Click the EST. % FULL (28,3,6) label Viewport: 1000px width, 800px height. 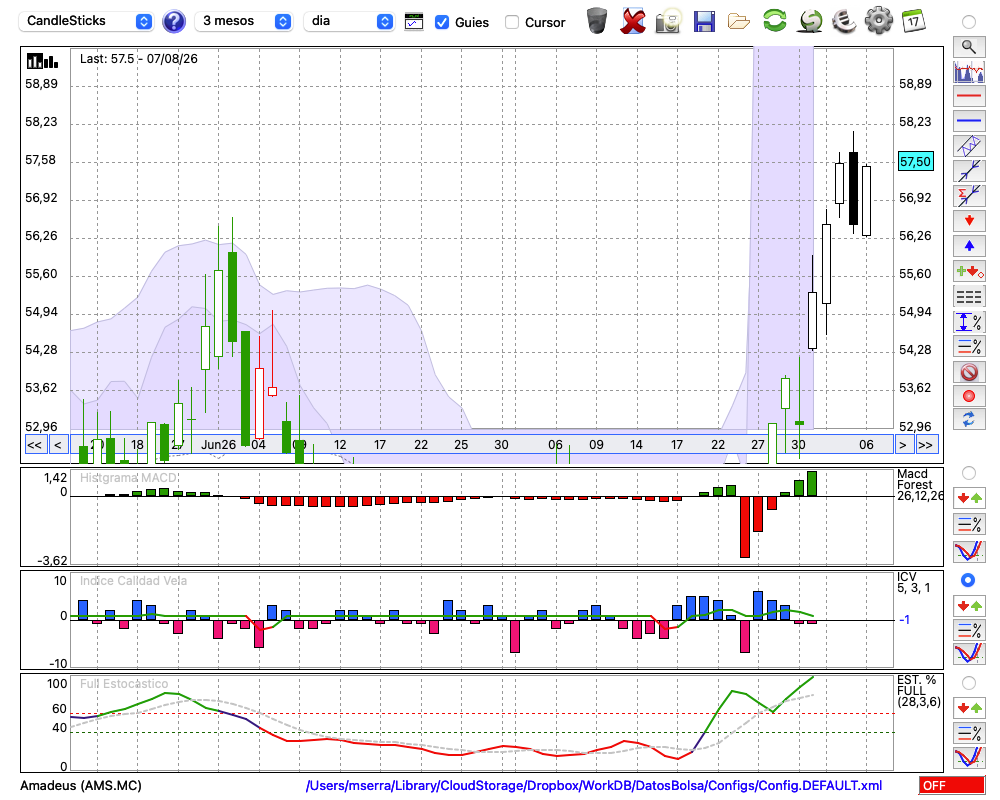(918, 691)
